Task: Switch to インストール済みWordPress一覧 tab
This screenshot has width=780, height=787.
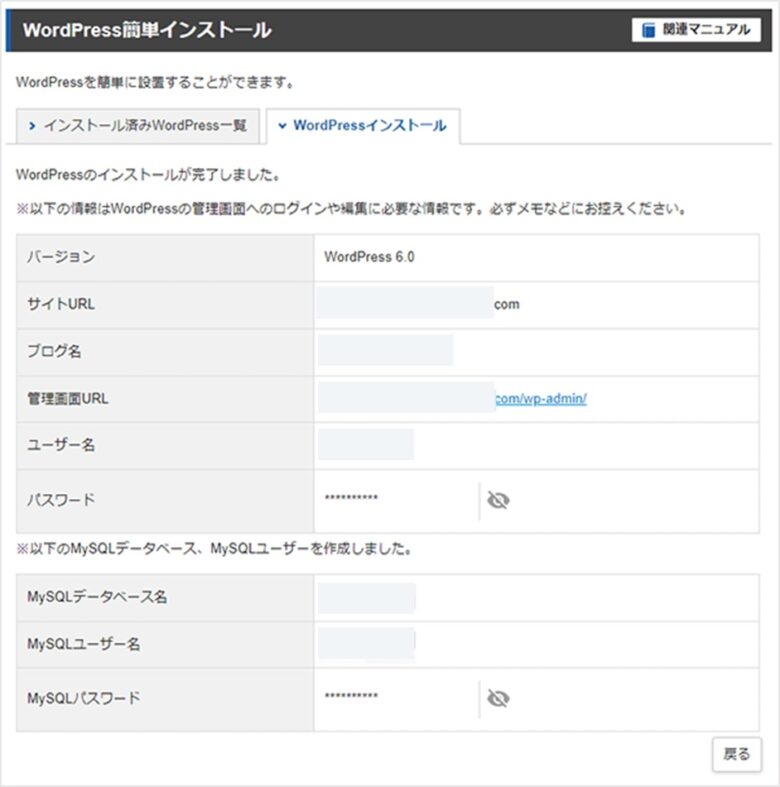Action: [138, 125]
